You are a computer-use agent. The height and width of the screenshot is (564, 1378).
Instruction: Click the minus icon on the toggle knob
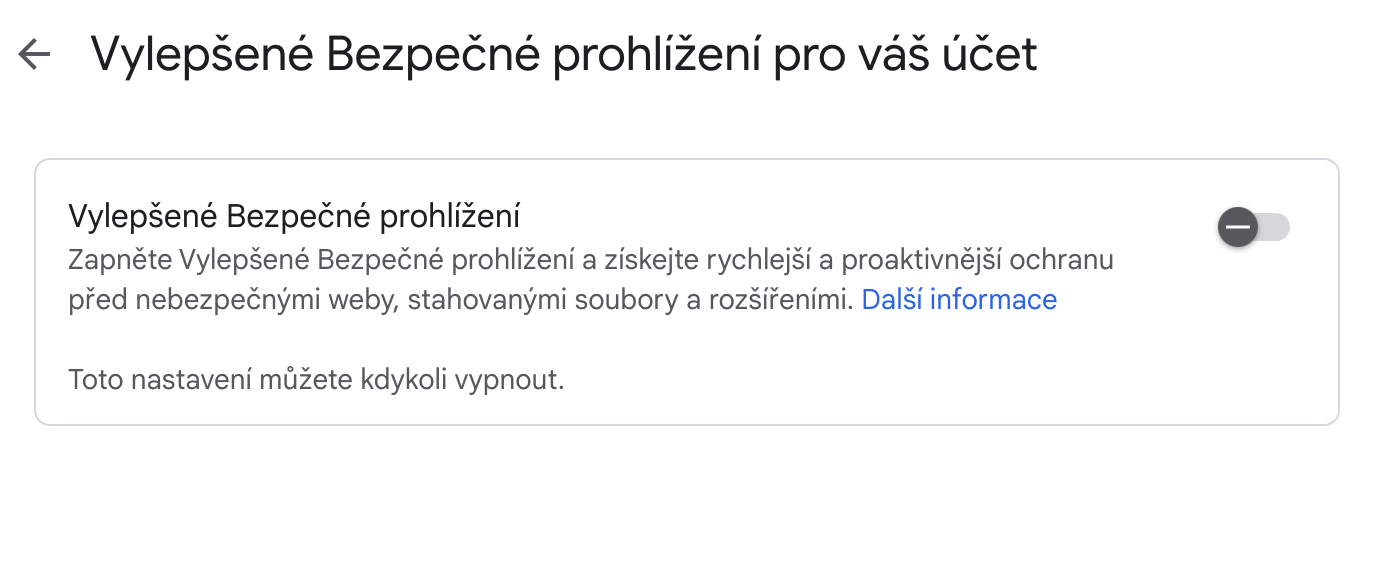coord(1238,228)
